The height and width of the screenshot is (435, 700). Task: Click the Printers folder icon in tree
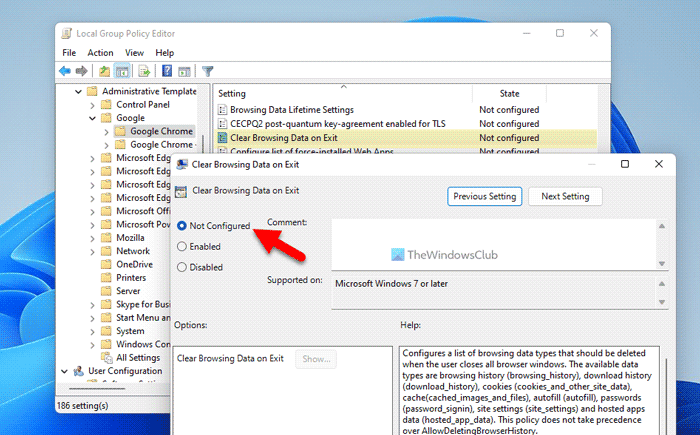click(106, 278)
